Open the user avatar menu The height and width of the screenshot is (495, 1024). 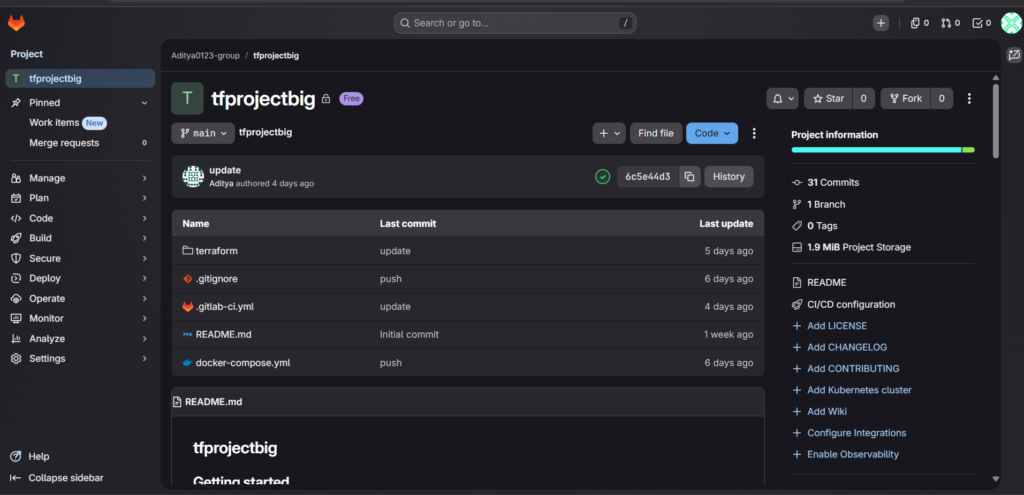coord(1011,23)
